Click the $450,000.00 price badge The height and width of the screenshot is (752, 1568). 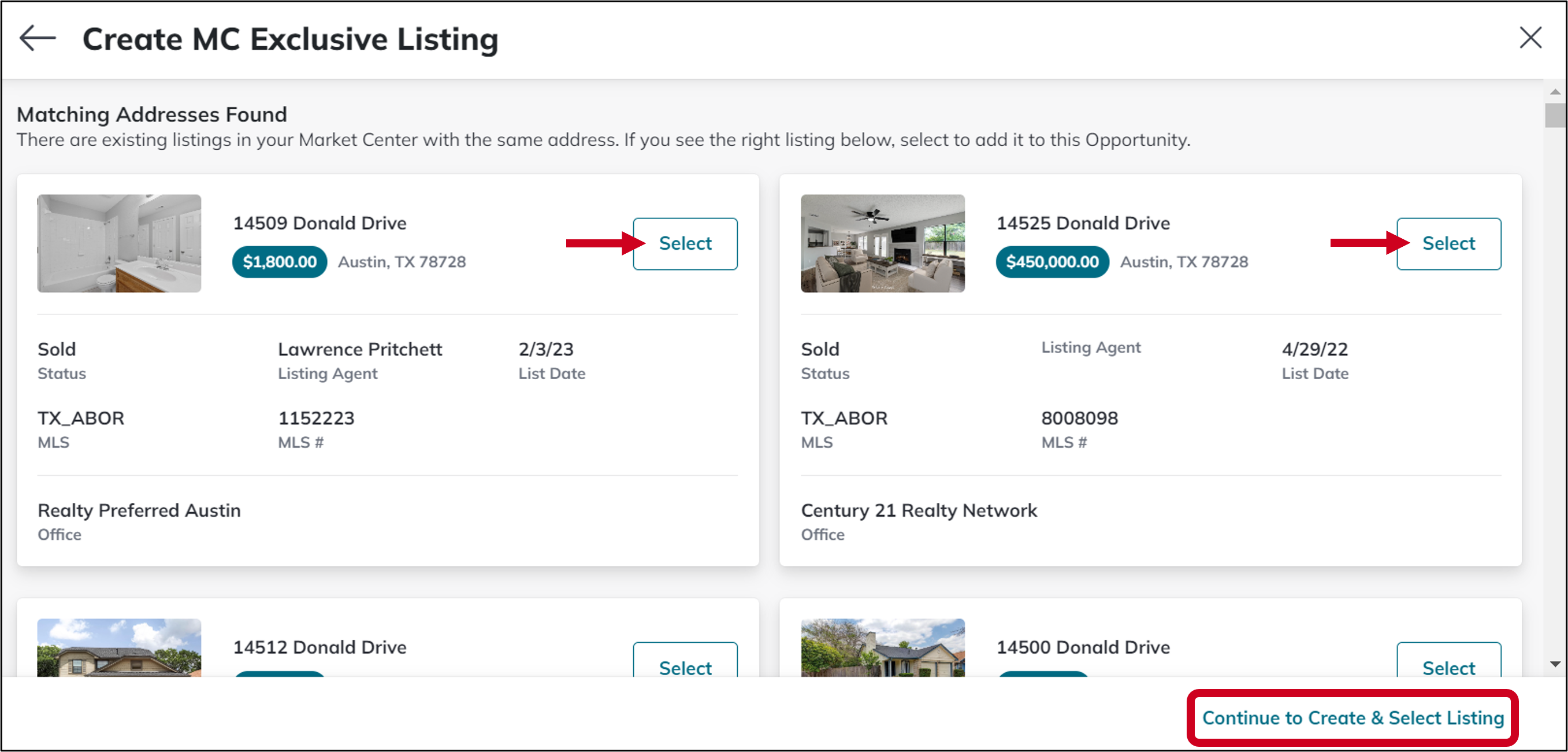click(1052, 262)
